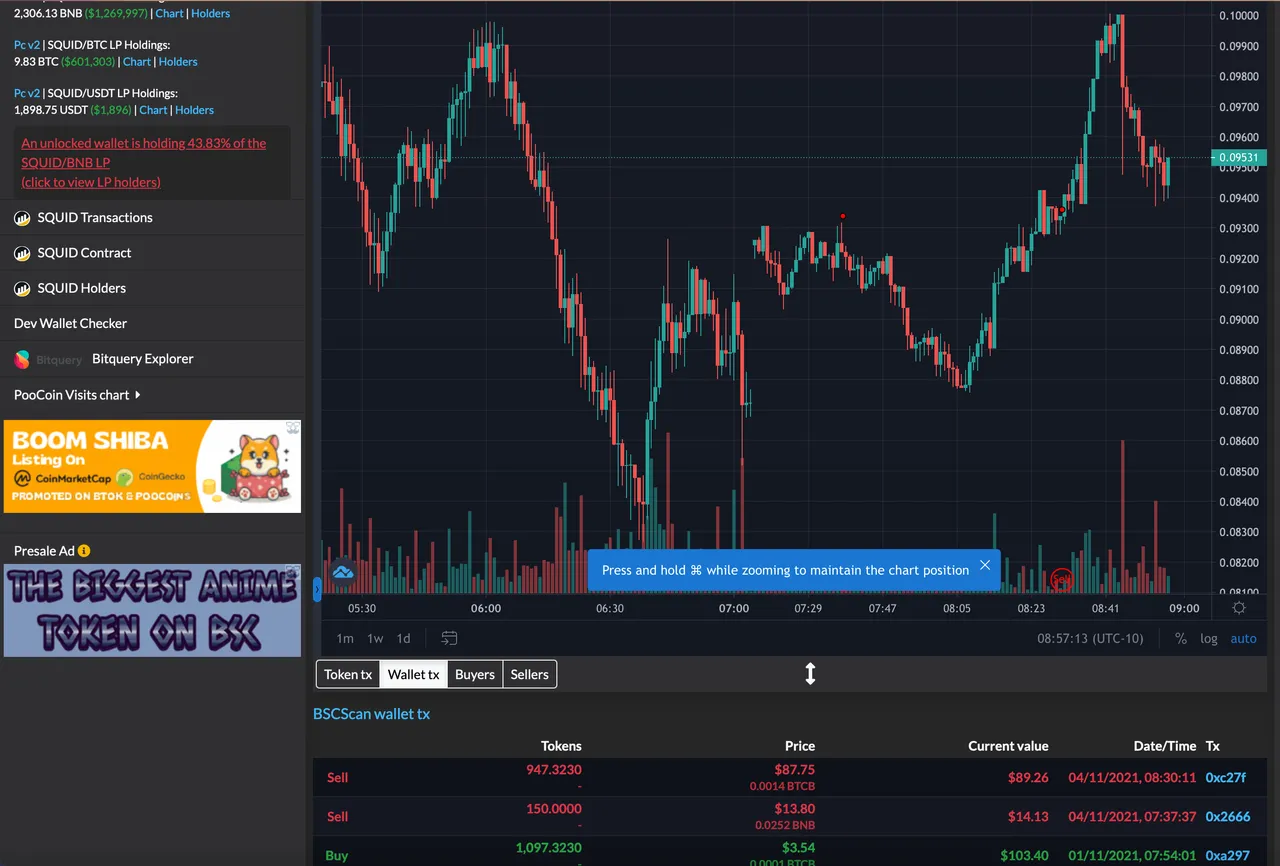The image size is (1280, 866).
Task: Toggle auto scale on chart
Action: (x=1243, y=638)
